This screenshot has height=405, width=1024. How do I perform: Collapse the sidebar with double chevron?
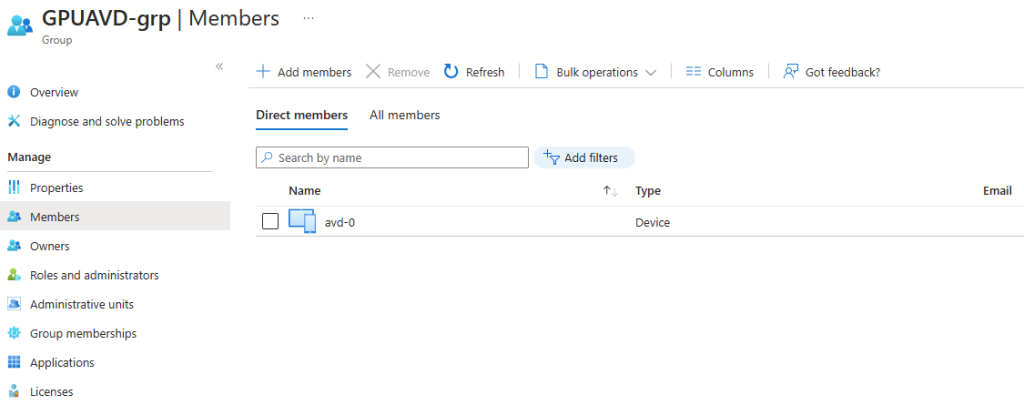pos(219,67)
